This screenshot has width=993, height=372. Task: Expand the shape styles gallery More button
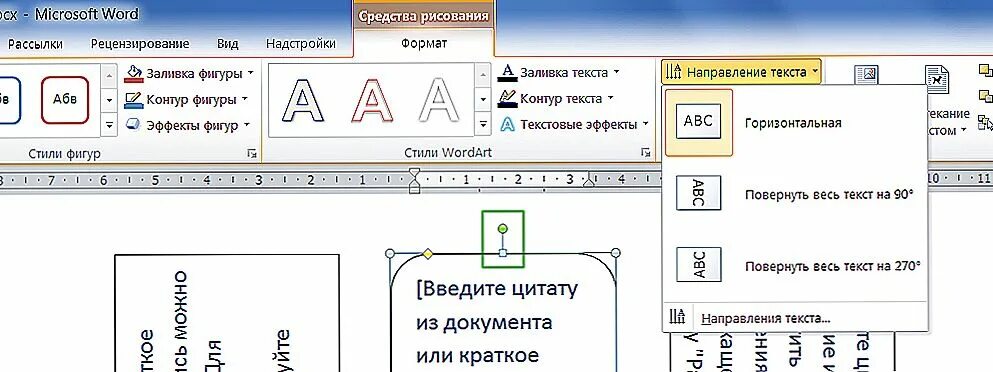pyautogui.click(x=109, y=125)
